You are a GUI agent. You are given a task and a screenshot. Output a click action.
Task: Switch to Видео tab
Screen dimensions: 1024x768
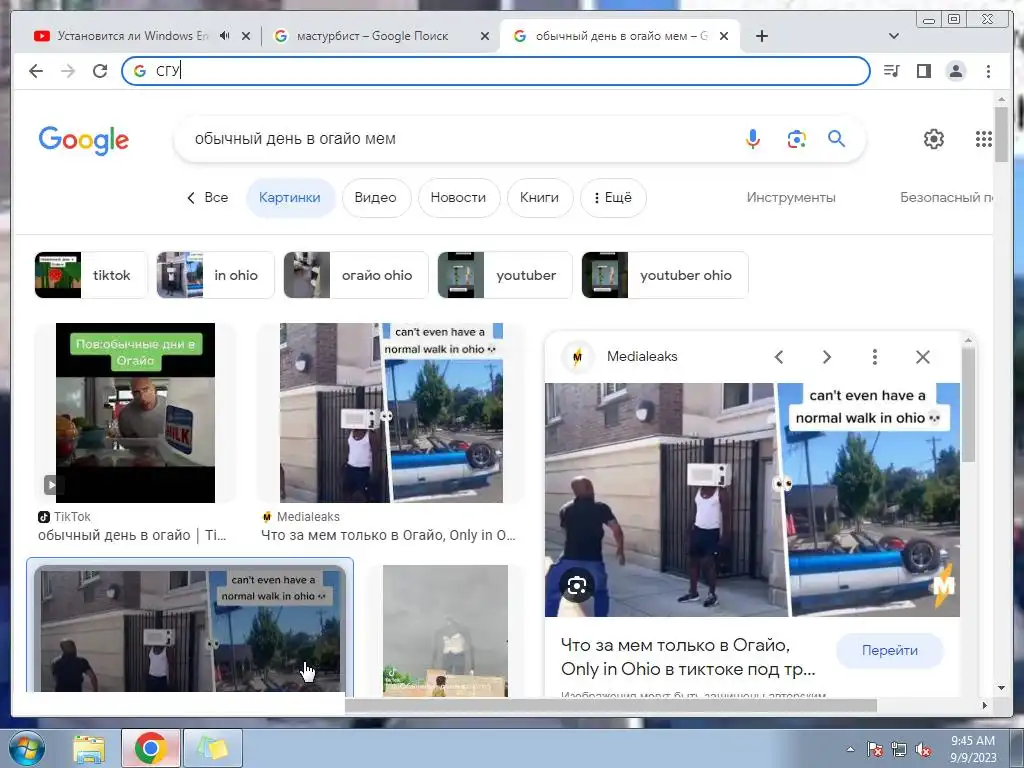pos(376,197)
